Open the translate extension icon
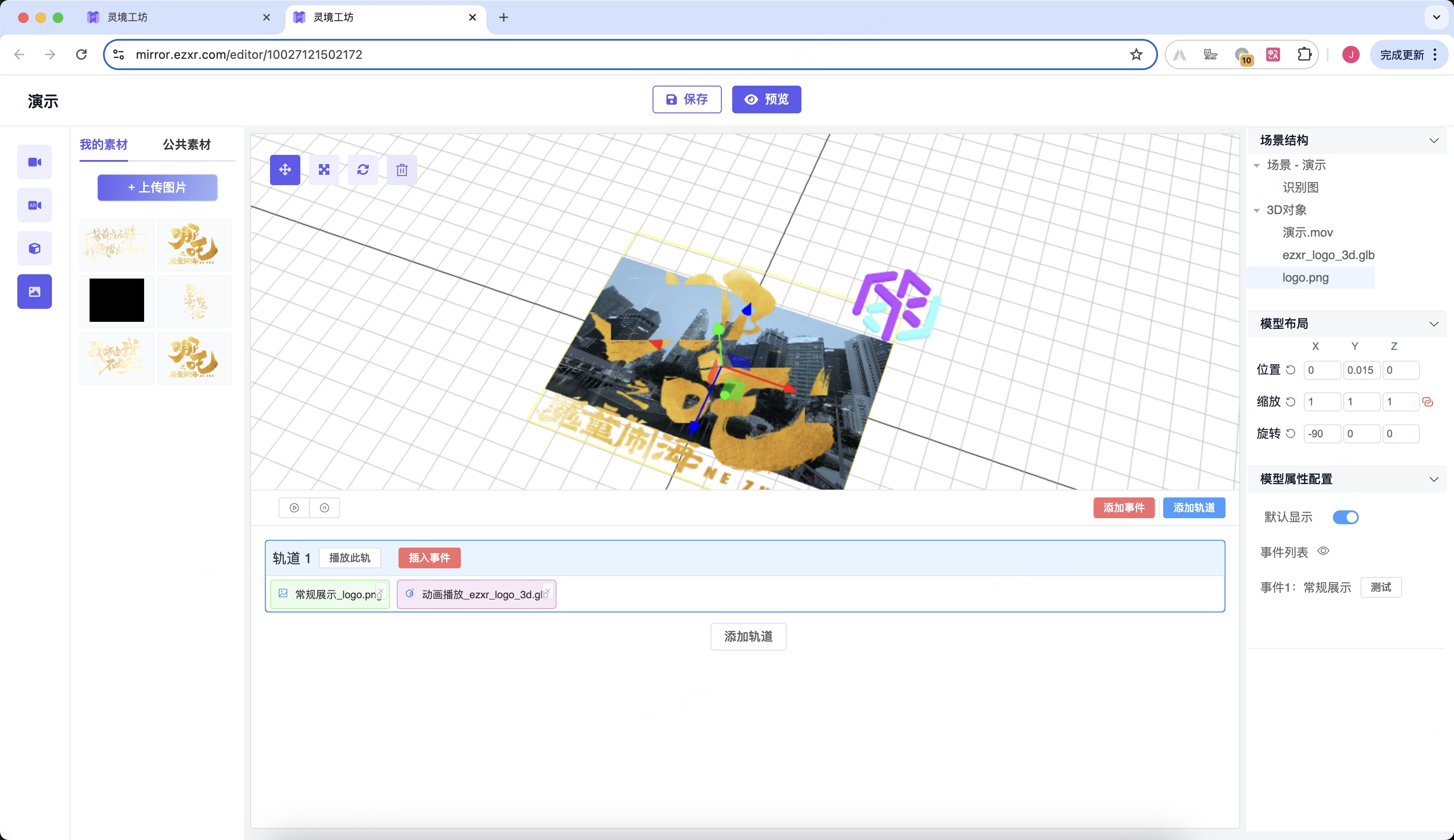This screenshot has width=1454, height=840. coord(1273,54)
